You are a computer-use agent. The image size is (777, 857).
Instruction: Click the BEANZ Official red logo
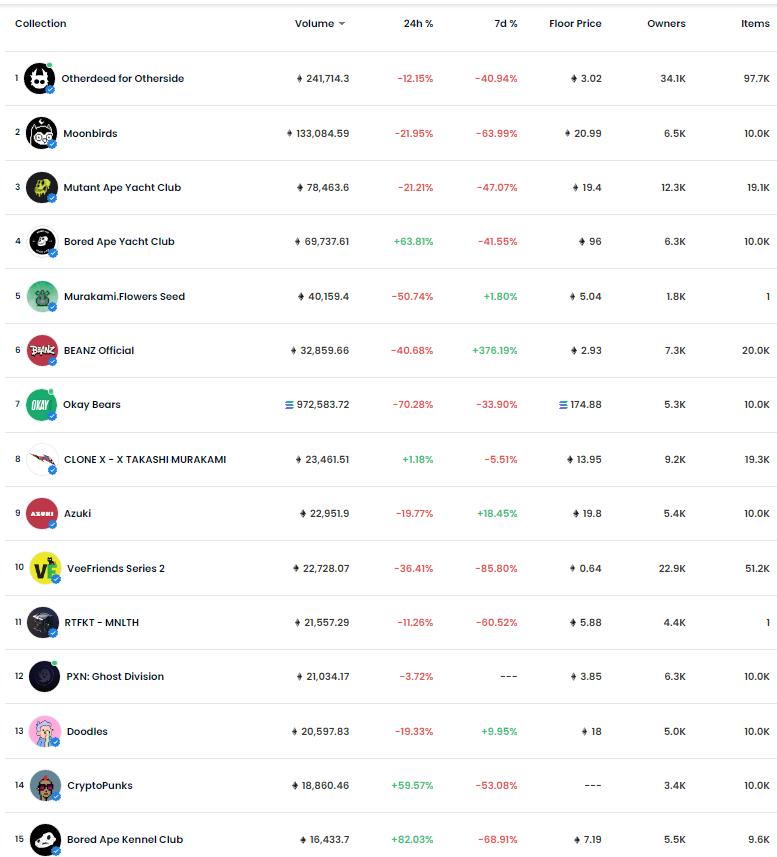42,350
